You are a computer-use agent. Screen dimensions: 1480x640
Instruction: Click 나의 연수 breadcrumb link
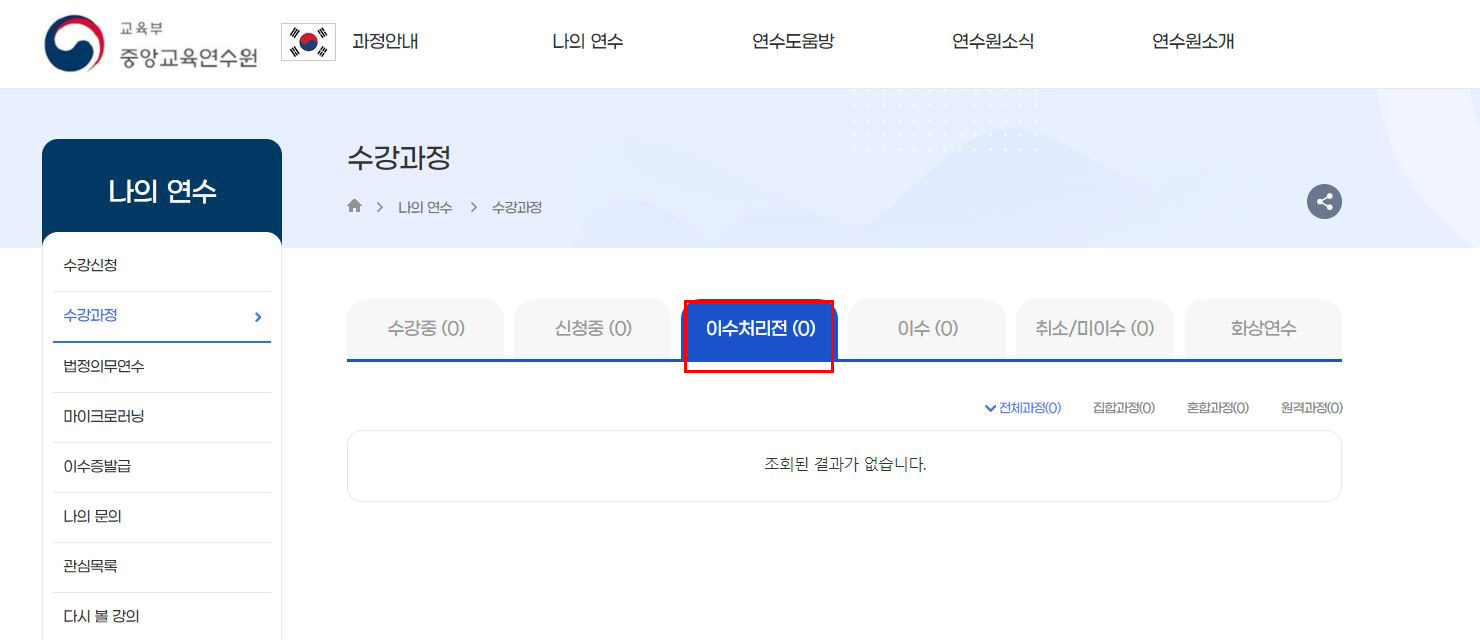(425, 207)
